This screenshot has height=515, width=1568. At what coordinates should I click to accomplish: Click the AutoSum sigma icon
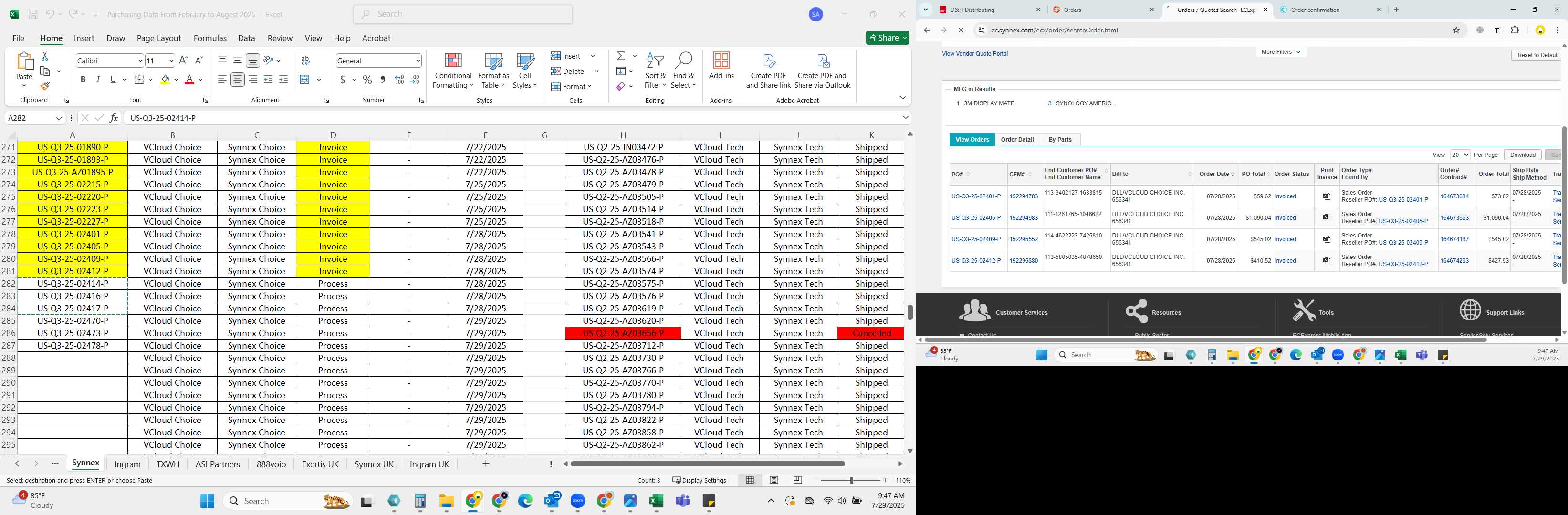(621, 56)
